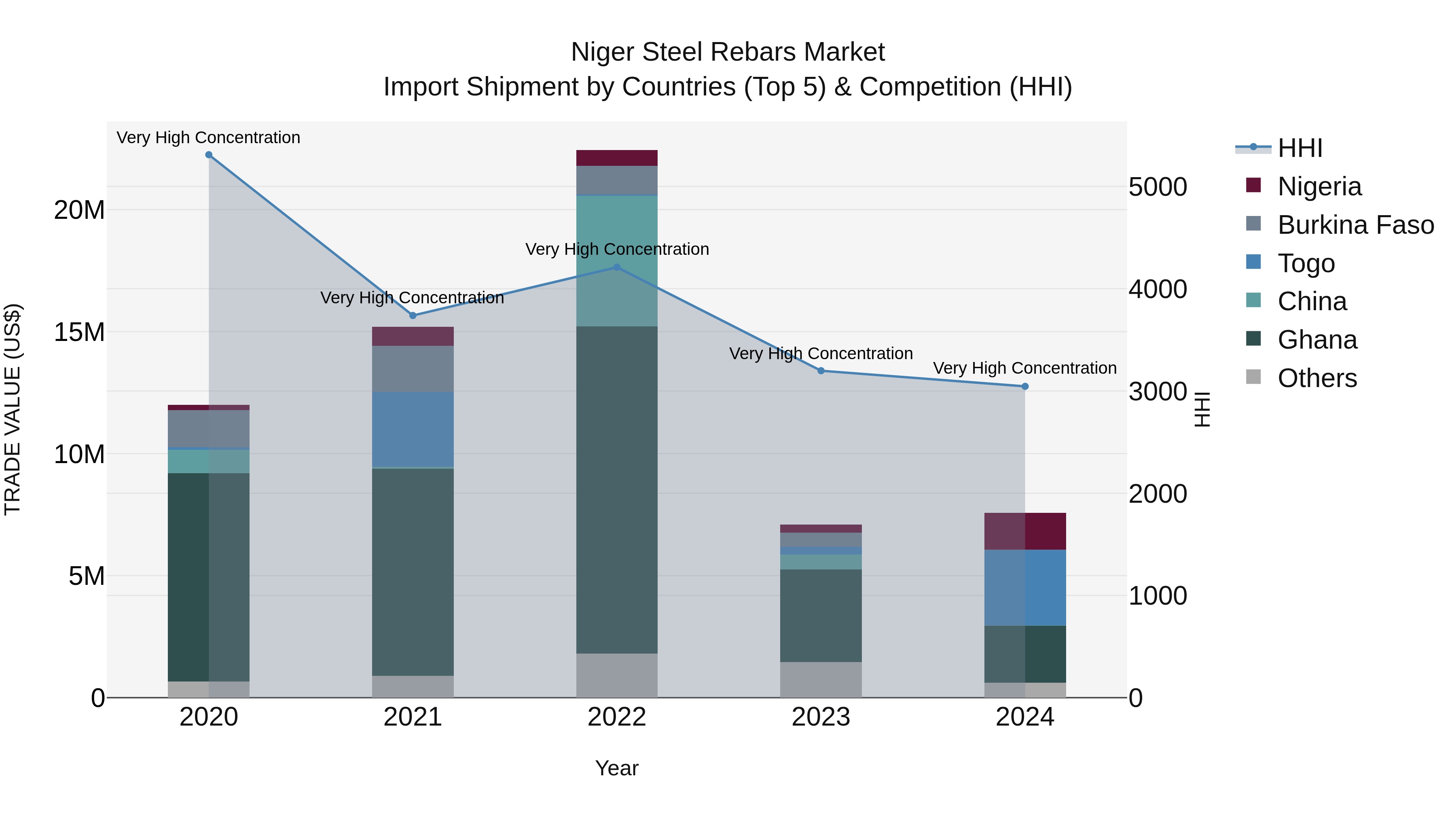1456x819 pixels.
Task: Click the HHI data point for 2024
Action: [1025, 387]
